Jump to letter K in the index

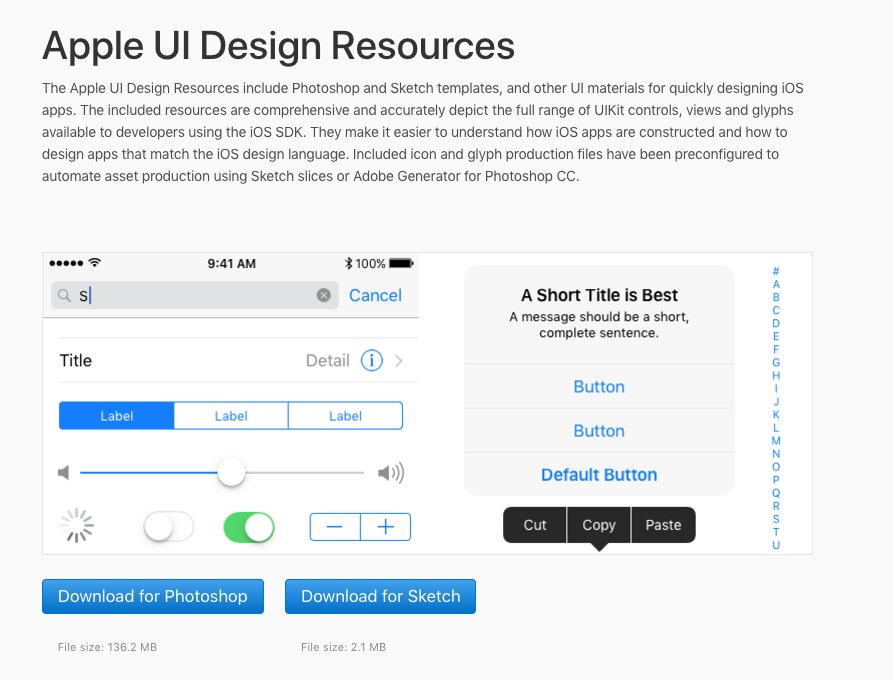coord(776,415)
